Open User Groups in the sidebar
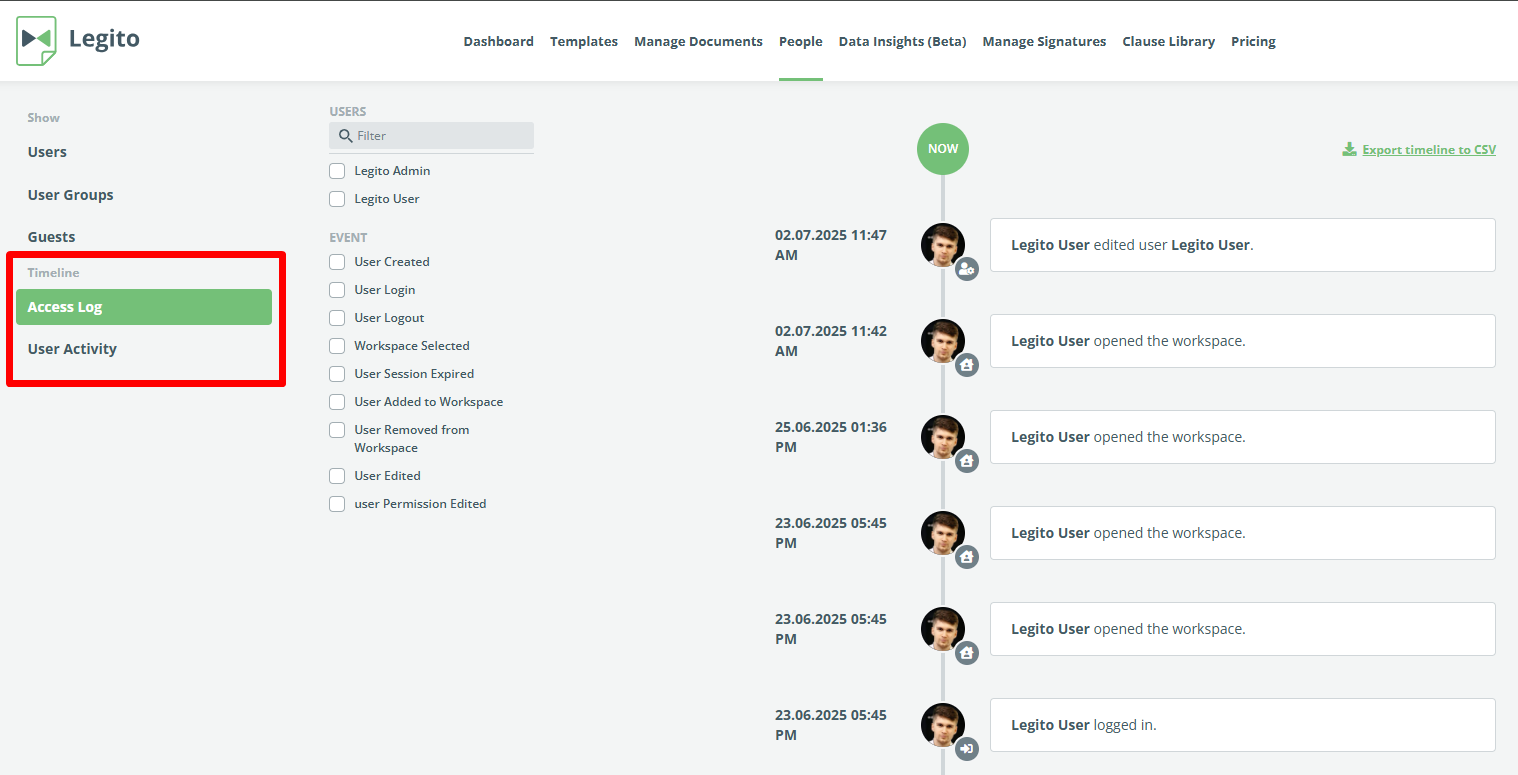 [70, 195]
